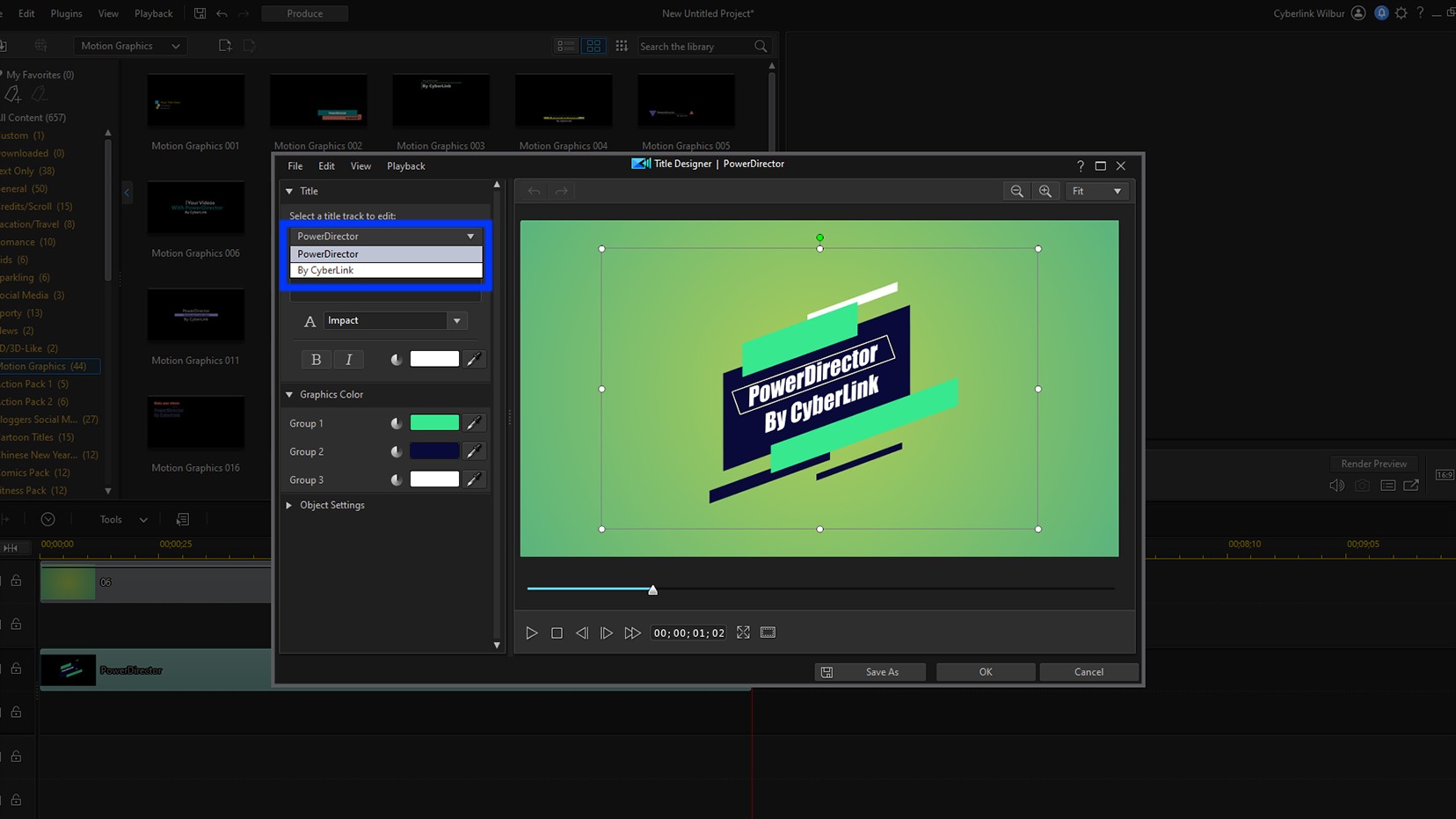This screenshot has width=1456, height=819.
Task: Select By CyberLink in title track list
Action: pos(386,270)
